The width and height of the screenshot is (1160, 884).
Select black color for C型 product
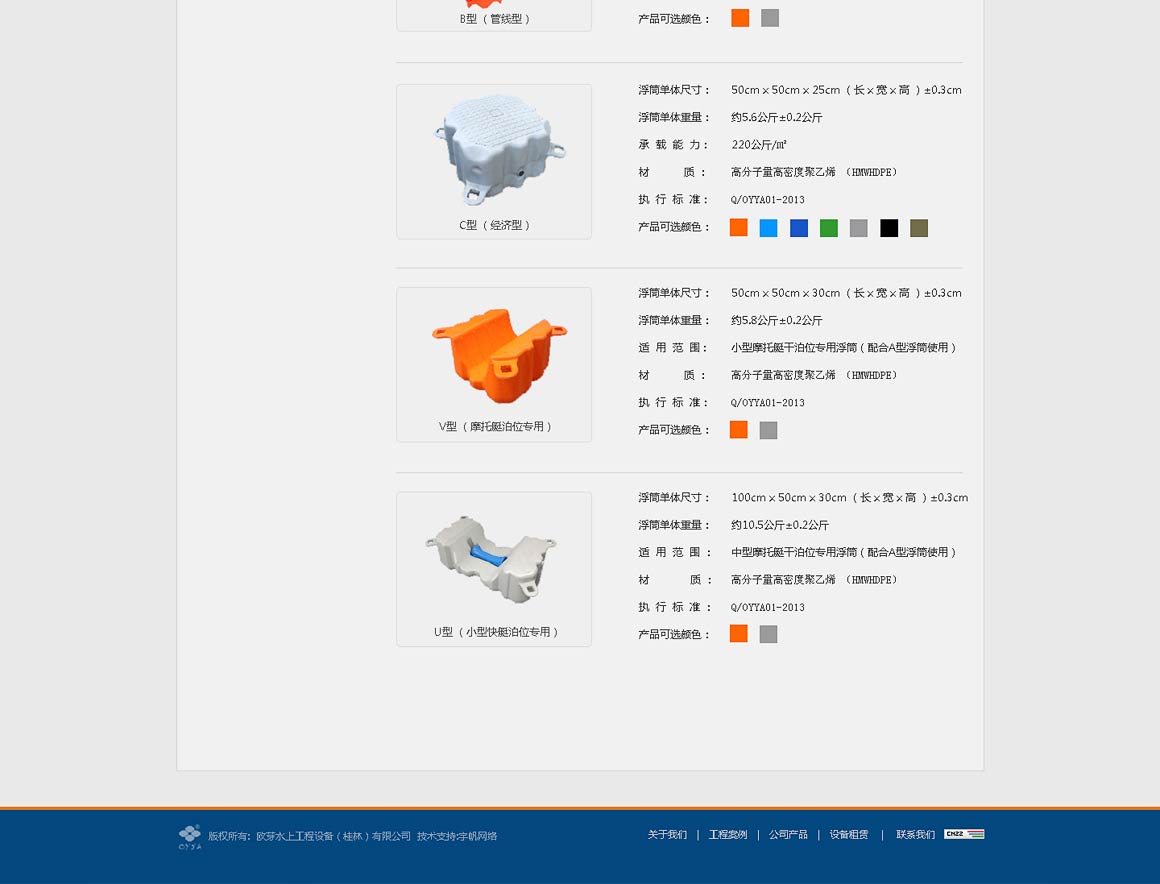click(889, 228)
